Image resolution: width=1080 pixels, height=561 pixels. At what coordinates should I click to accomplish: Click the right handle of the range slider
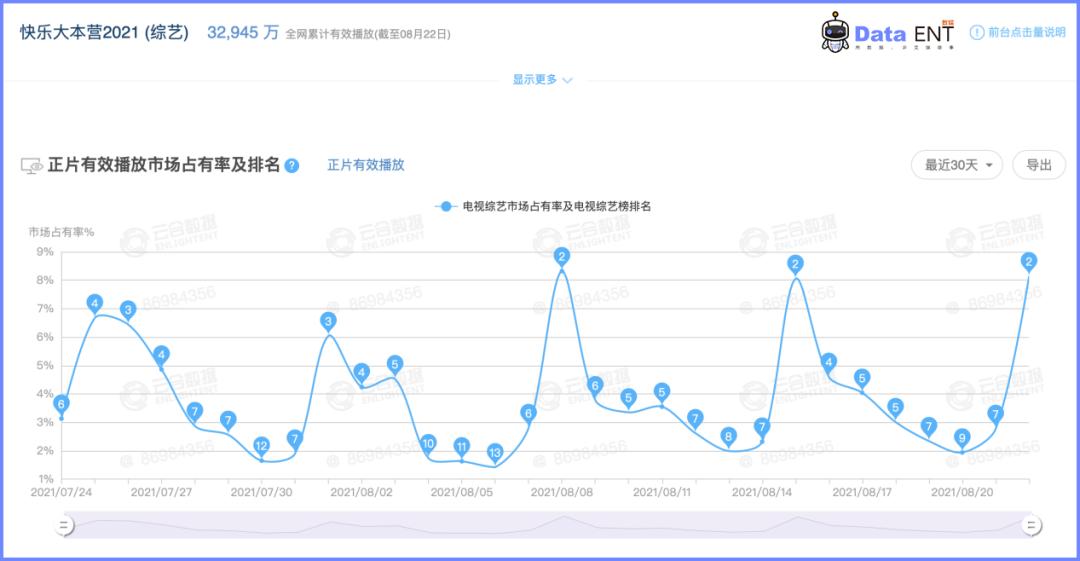click(1031, 526)
